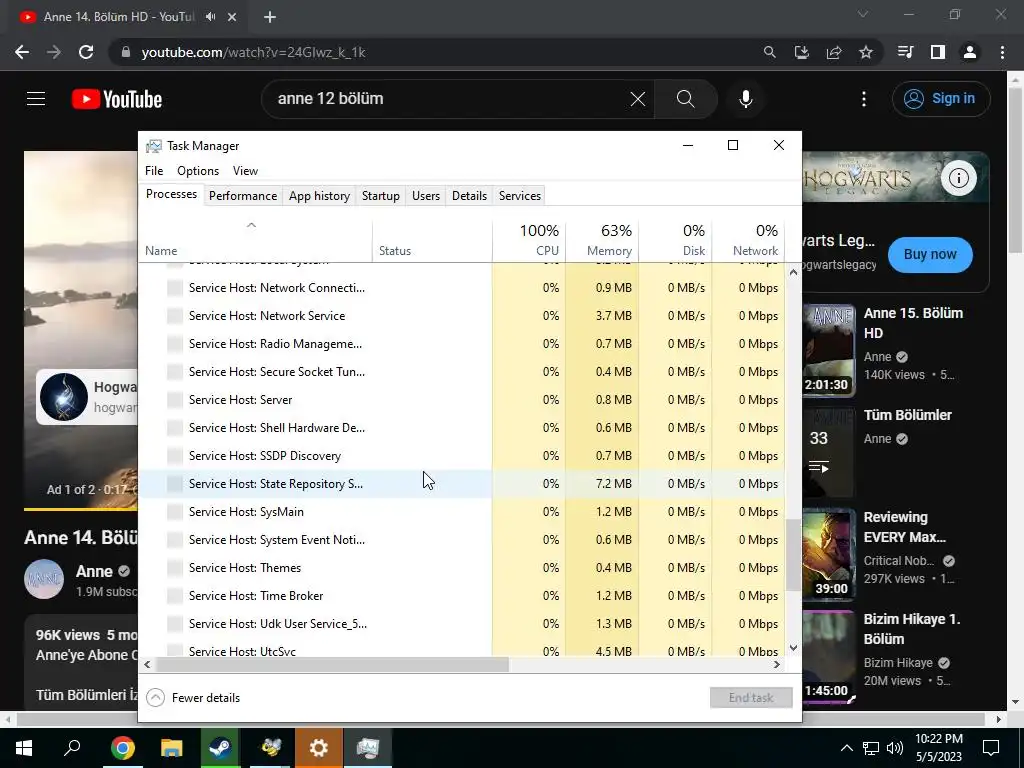Select Service Host: SysMain process row
Screen dimensions: 1024x768
click(x=462, y=512)
